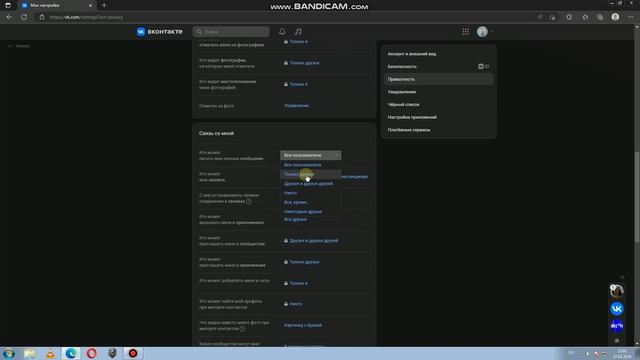Viewport: 640px width, 360px height.
Task: Click help icon next to contacts import photo
Action: (x=242, y=329)
